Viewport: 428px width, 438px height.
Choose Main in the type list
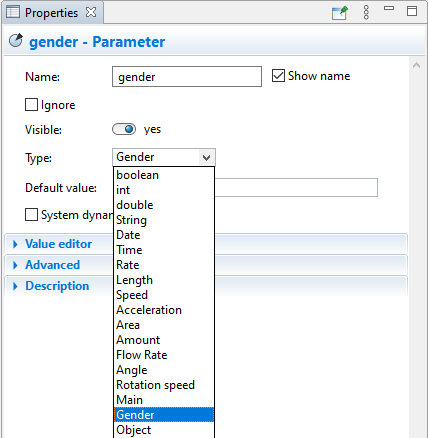click(x=164, y=400)
